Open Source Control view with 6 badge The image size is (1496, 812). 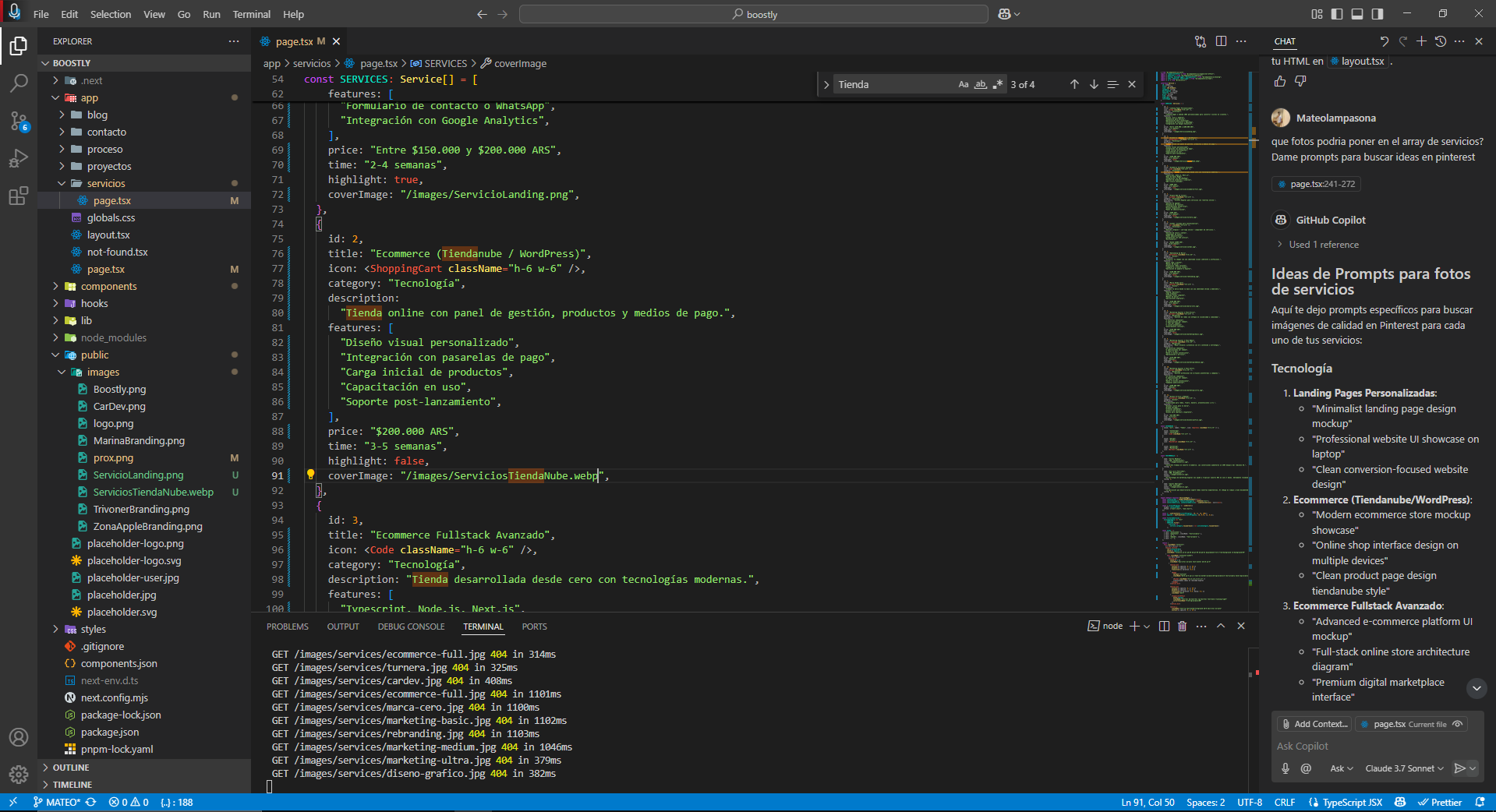(x=19, y=121)
